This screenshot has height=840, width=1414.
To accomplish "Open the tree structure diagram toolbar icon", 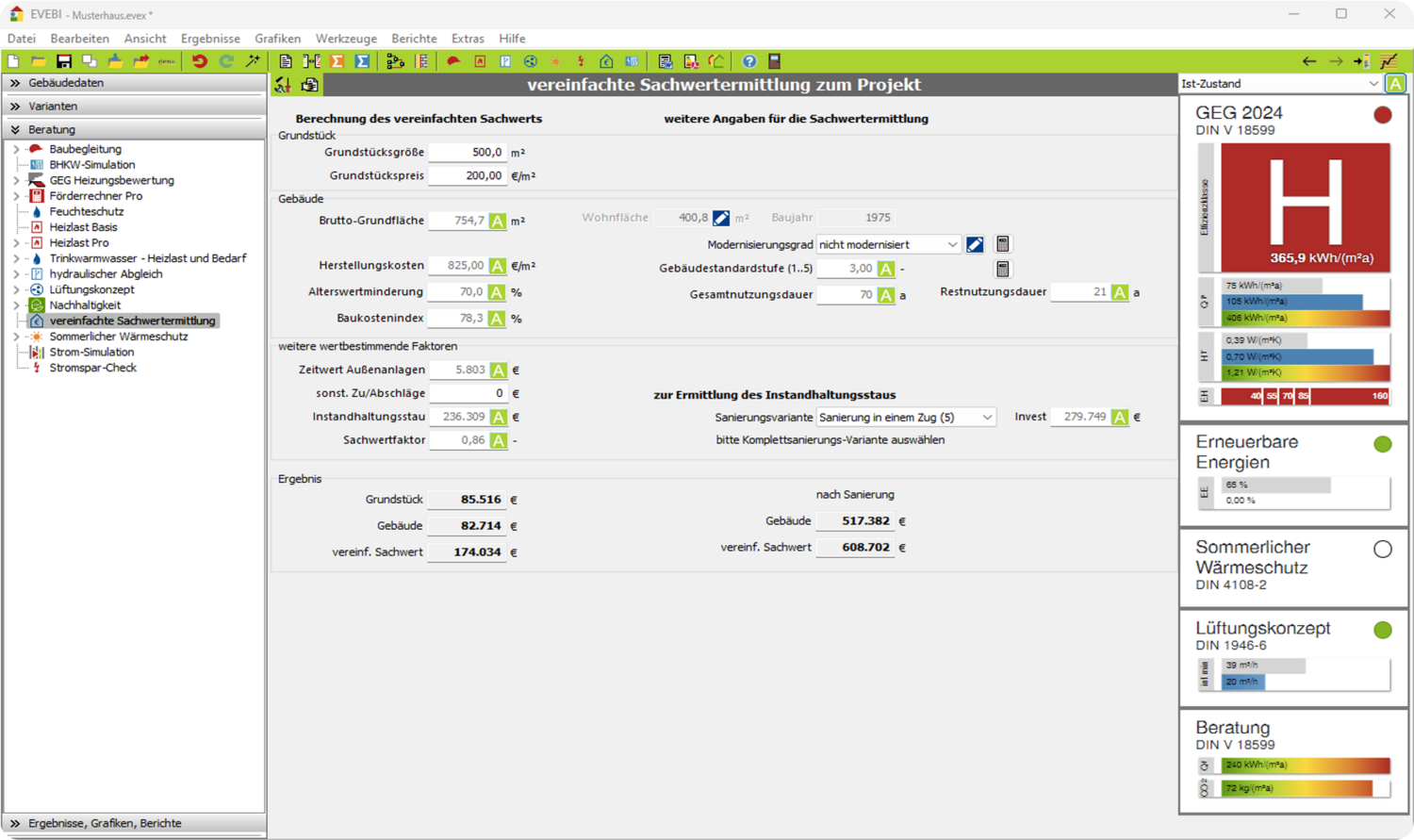I will (x=396, y=61).
